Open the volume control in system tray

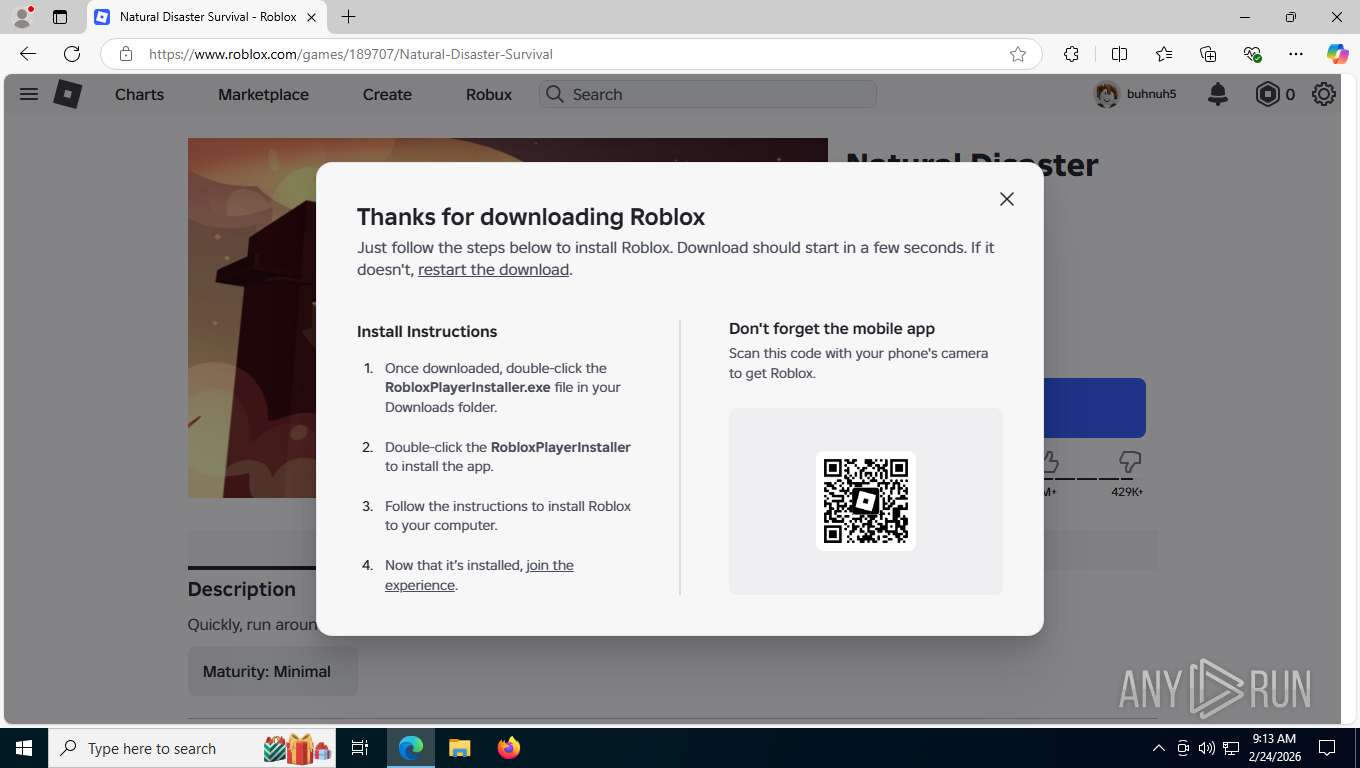point(1206,748)
